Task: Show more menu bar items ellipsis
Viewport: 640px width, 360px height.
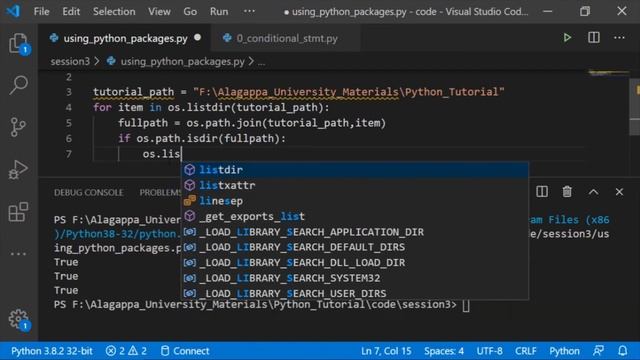Action: (x=249, y=11)
